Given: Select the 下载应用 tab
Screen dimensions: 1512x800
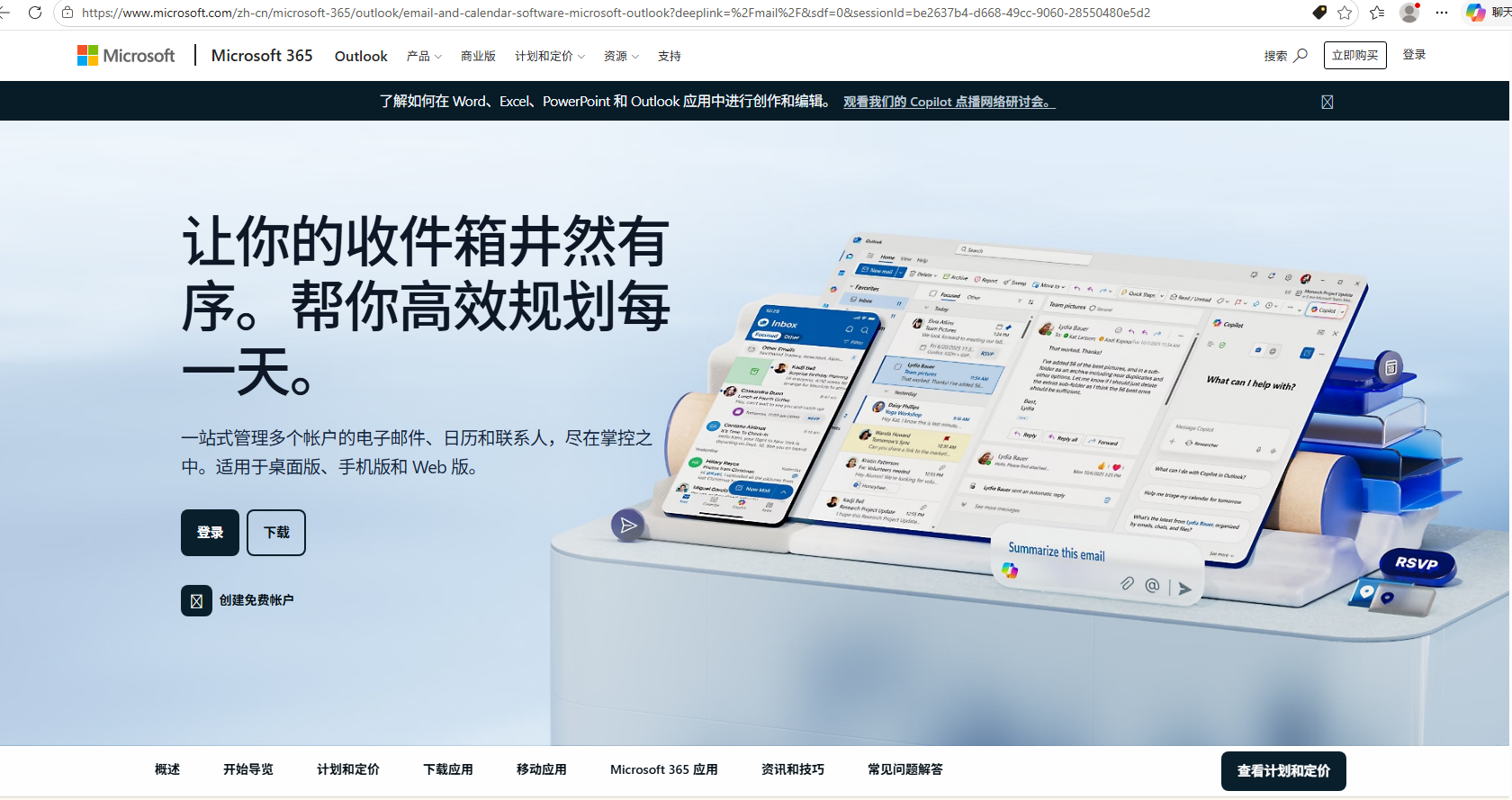Looking at the screenshot, I should (448, 769).
